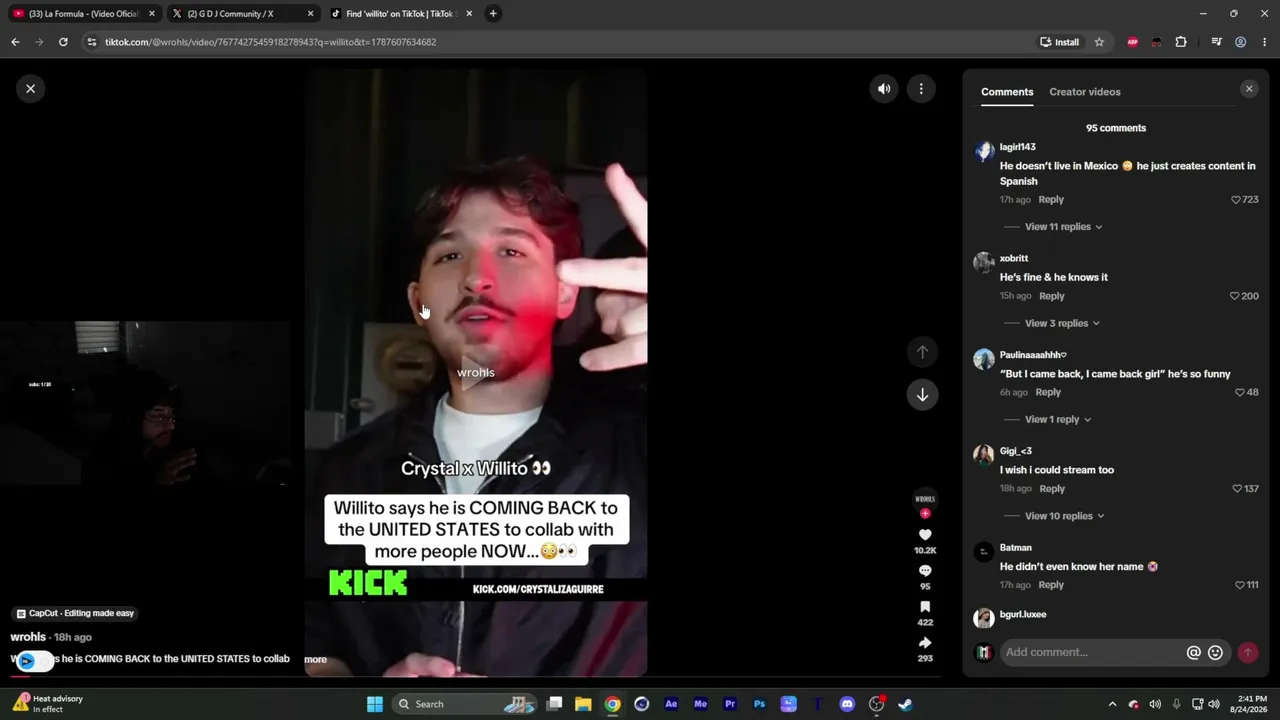
Task: Open wrohls profile from the video caption
Action: tap(28, 637)
